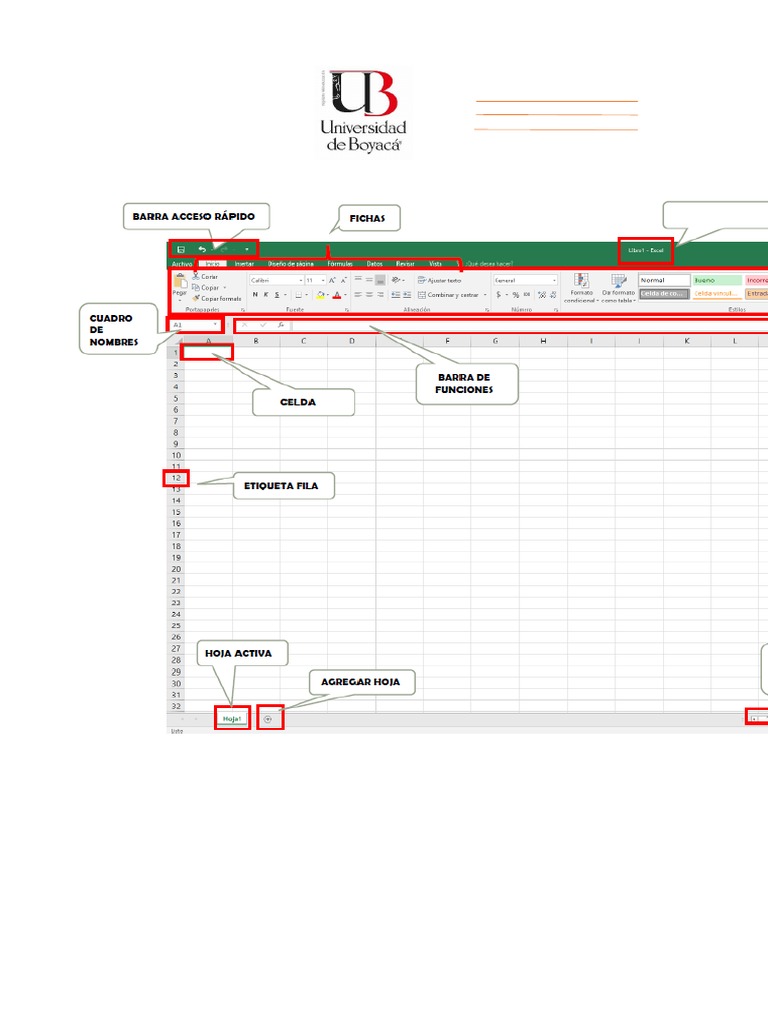768x1024 pixels.
Task: Apply the Bueno cell style
Action: [718, 280]
